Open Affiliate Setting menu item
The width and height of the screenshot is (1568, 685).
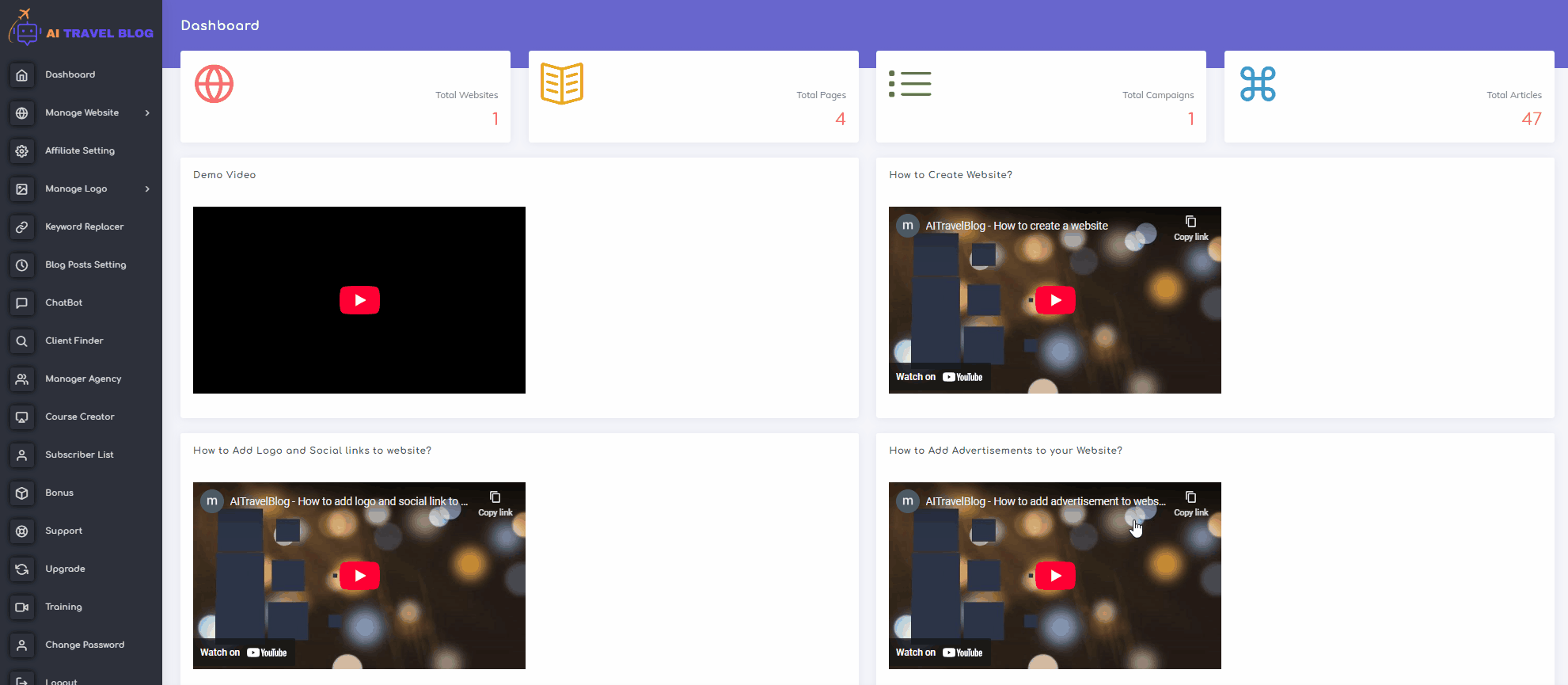pos(80,150)
